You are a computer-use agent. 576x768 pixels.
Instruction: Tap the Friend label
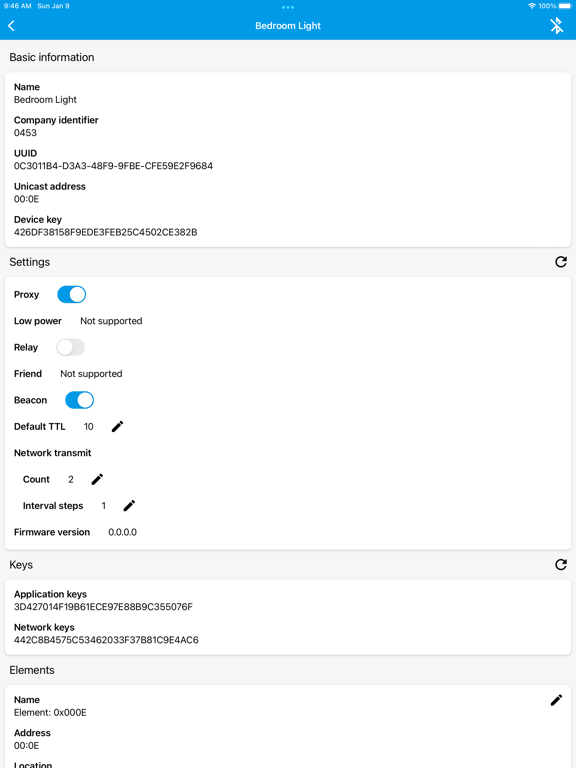pos(28,374)
